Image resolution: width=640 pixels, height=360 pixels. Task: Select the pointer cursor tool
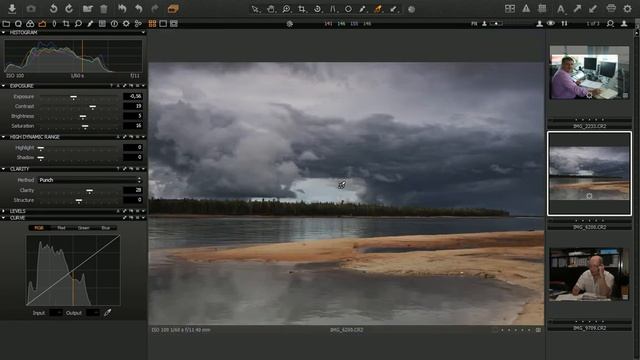click(256, 9)
